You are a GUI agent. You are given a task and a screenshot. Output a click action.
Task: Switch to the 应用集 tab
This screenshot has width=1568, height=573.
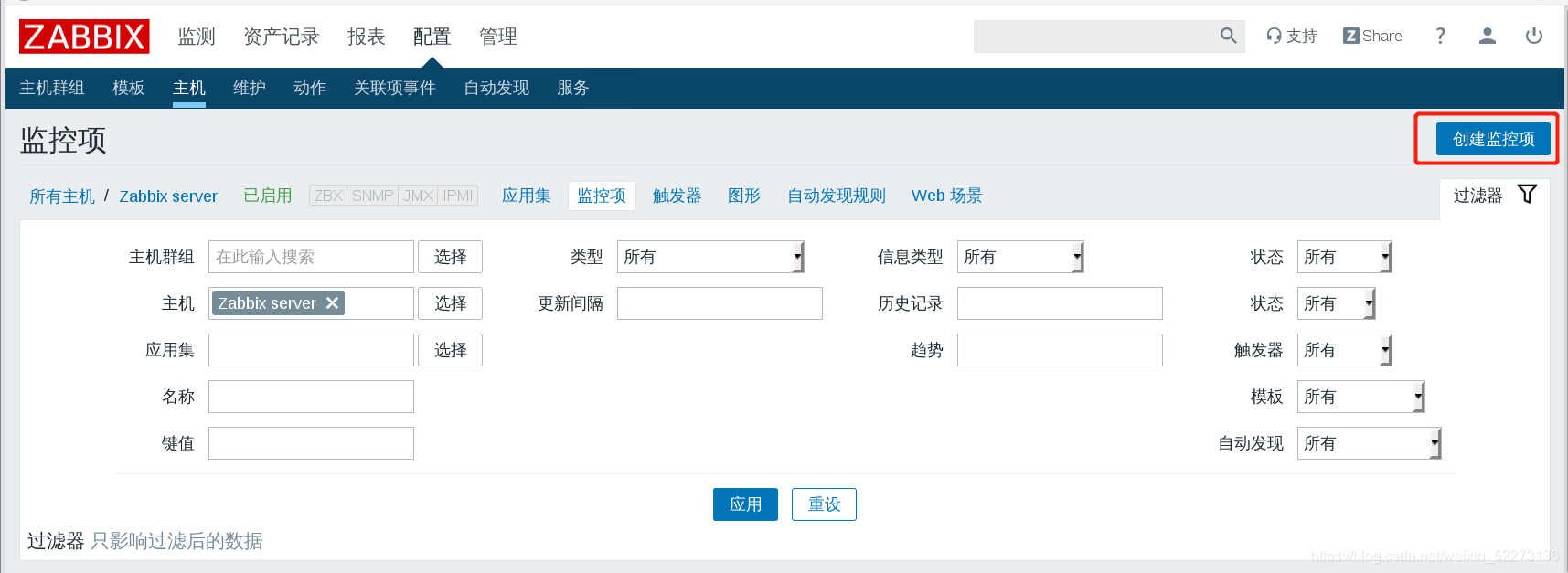pyautogui.click(x=527, y=196)
